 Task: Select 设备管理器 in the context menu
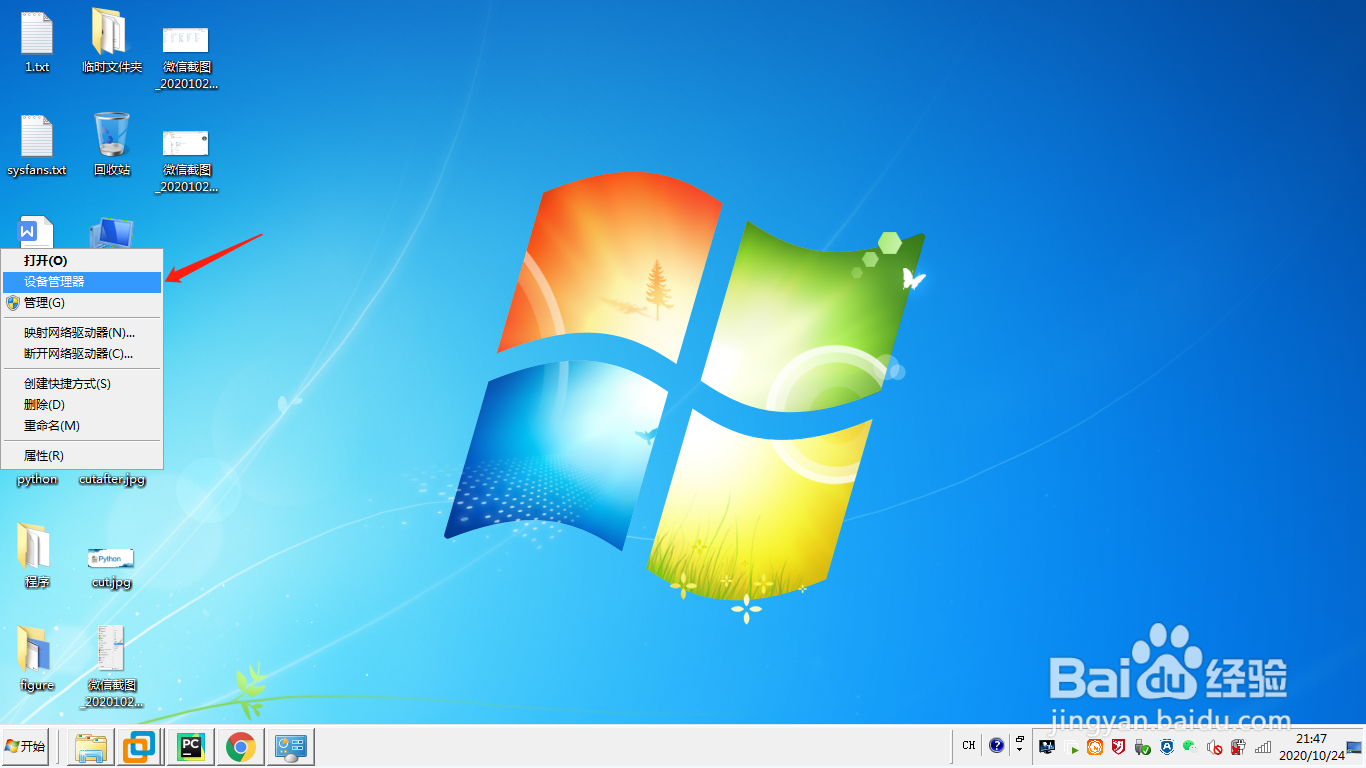coord(82,282)
